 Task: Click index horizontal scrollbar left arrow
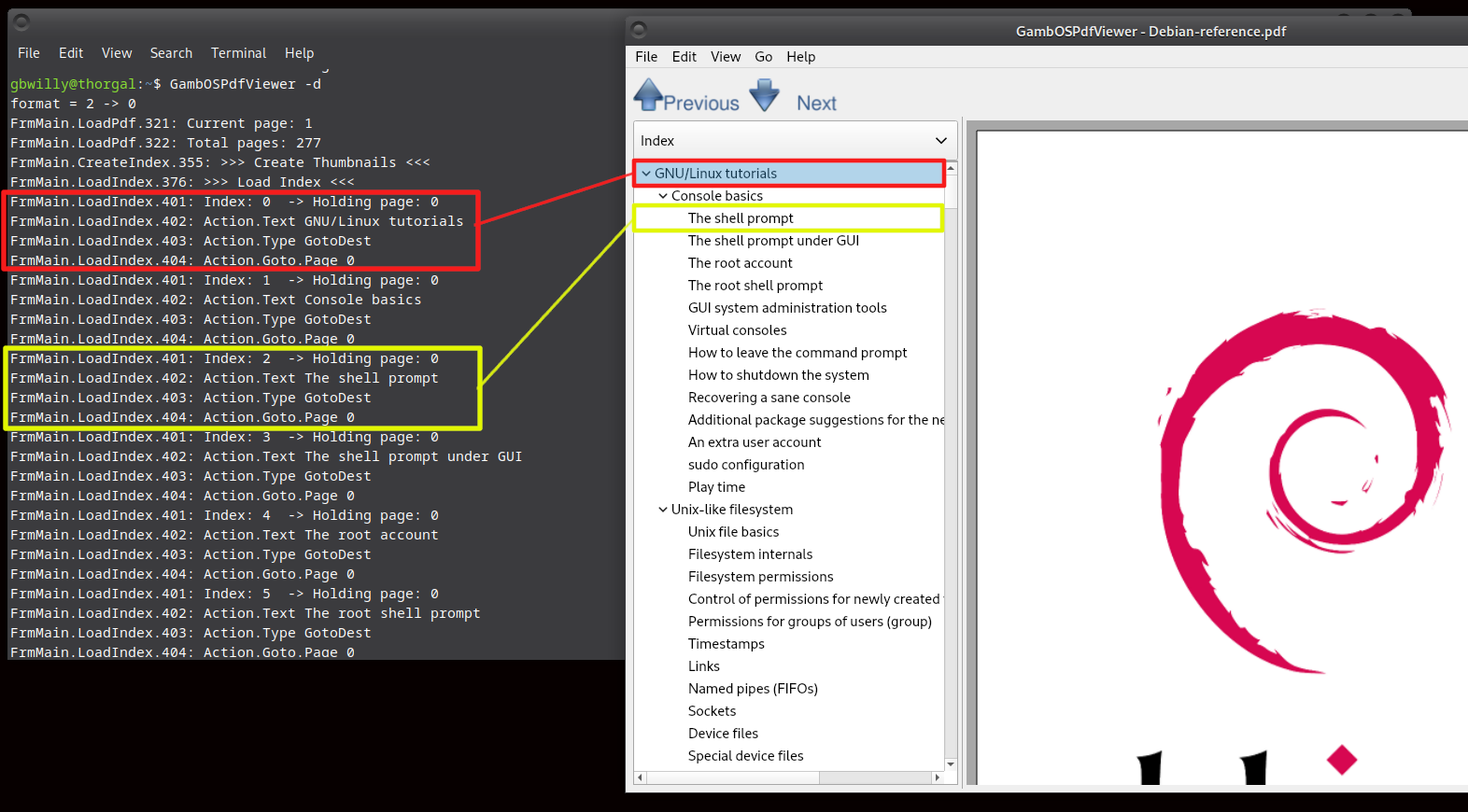640,777
